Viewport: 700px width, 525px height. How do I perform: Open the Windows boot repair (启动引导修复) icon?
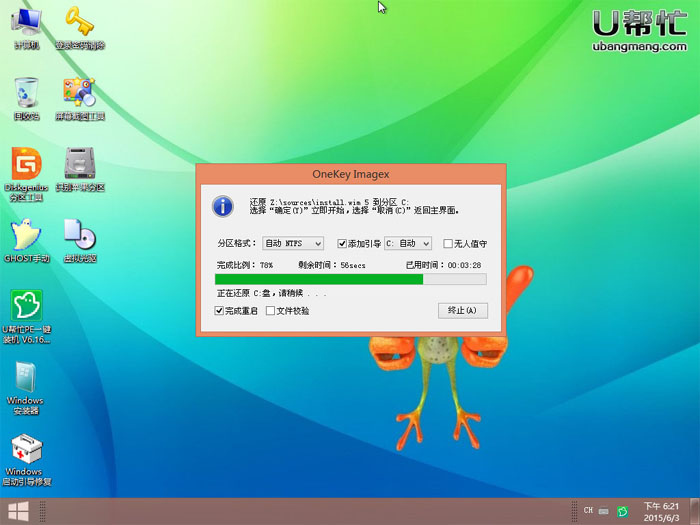[26, 451]
